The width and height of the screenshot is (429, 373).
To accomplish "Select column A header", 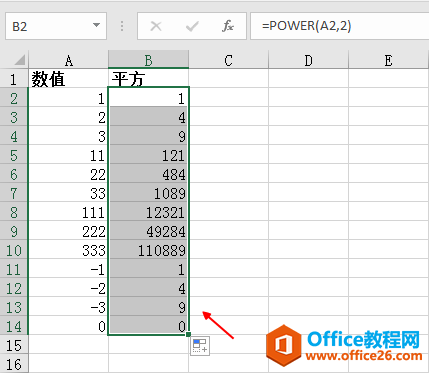I will click(x=69, y=60).
